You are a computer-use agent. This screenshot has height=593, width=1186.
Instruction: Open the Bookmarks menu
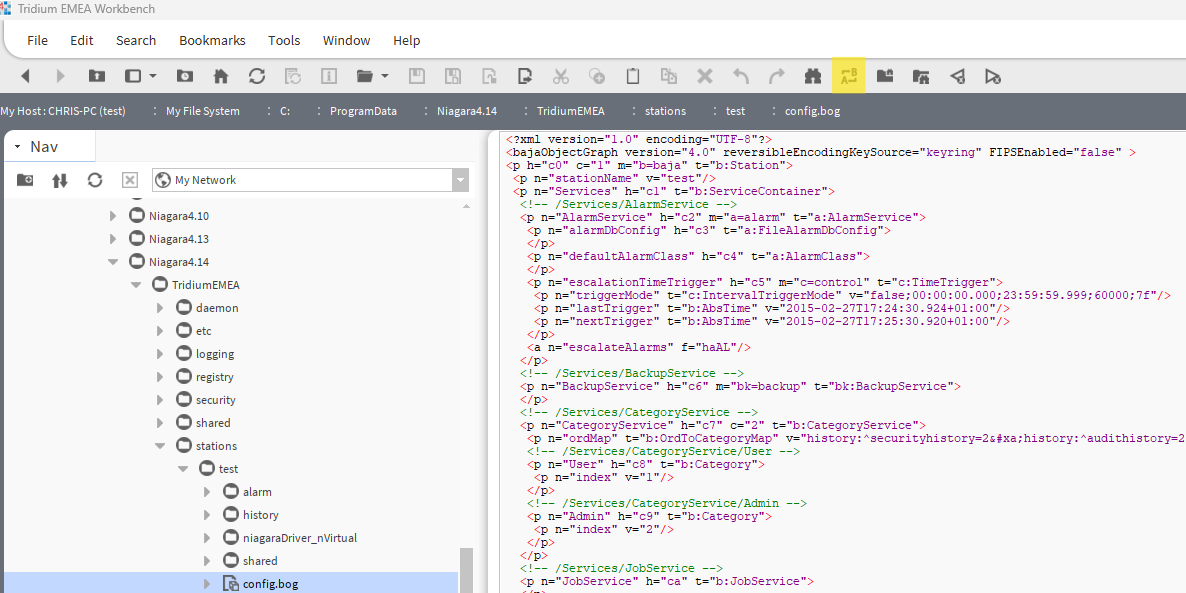[212, 40]
